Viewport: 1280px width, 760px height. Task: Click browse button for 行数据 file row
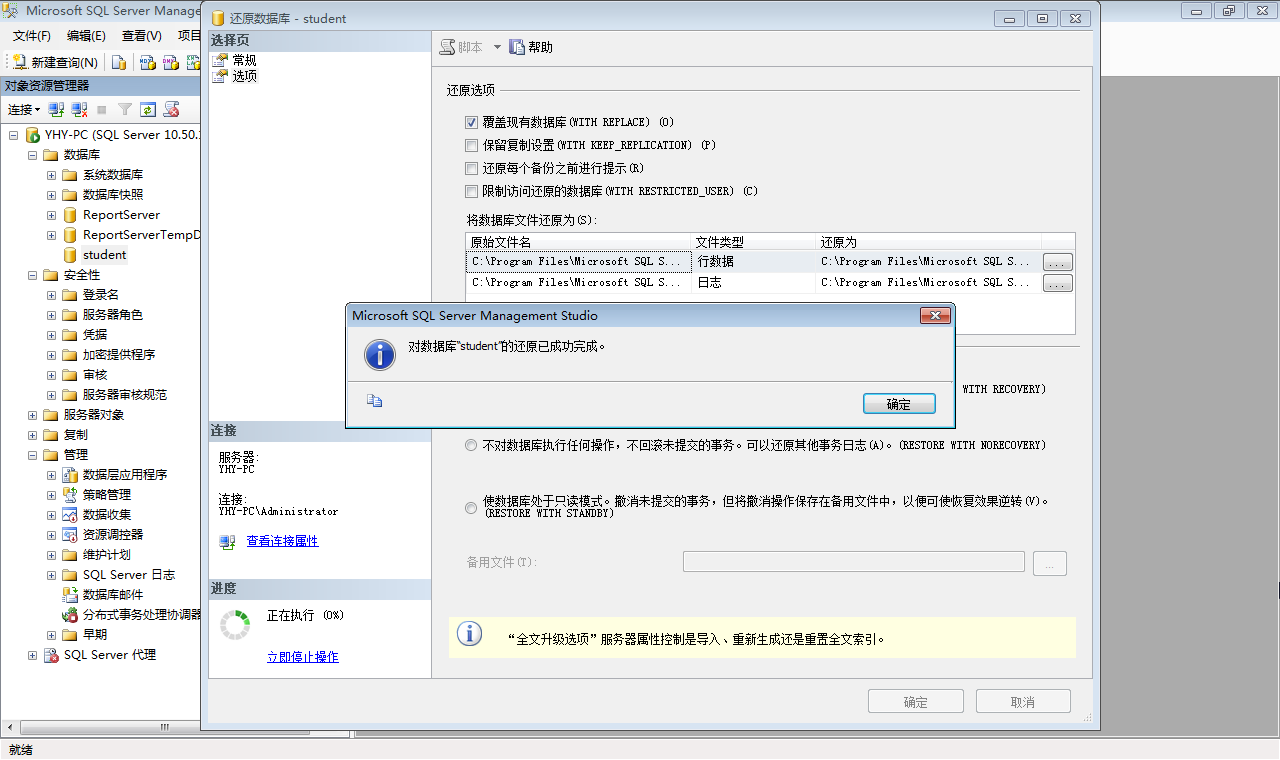tap(1058, 261)
